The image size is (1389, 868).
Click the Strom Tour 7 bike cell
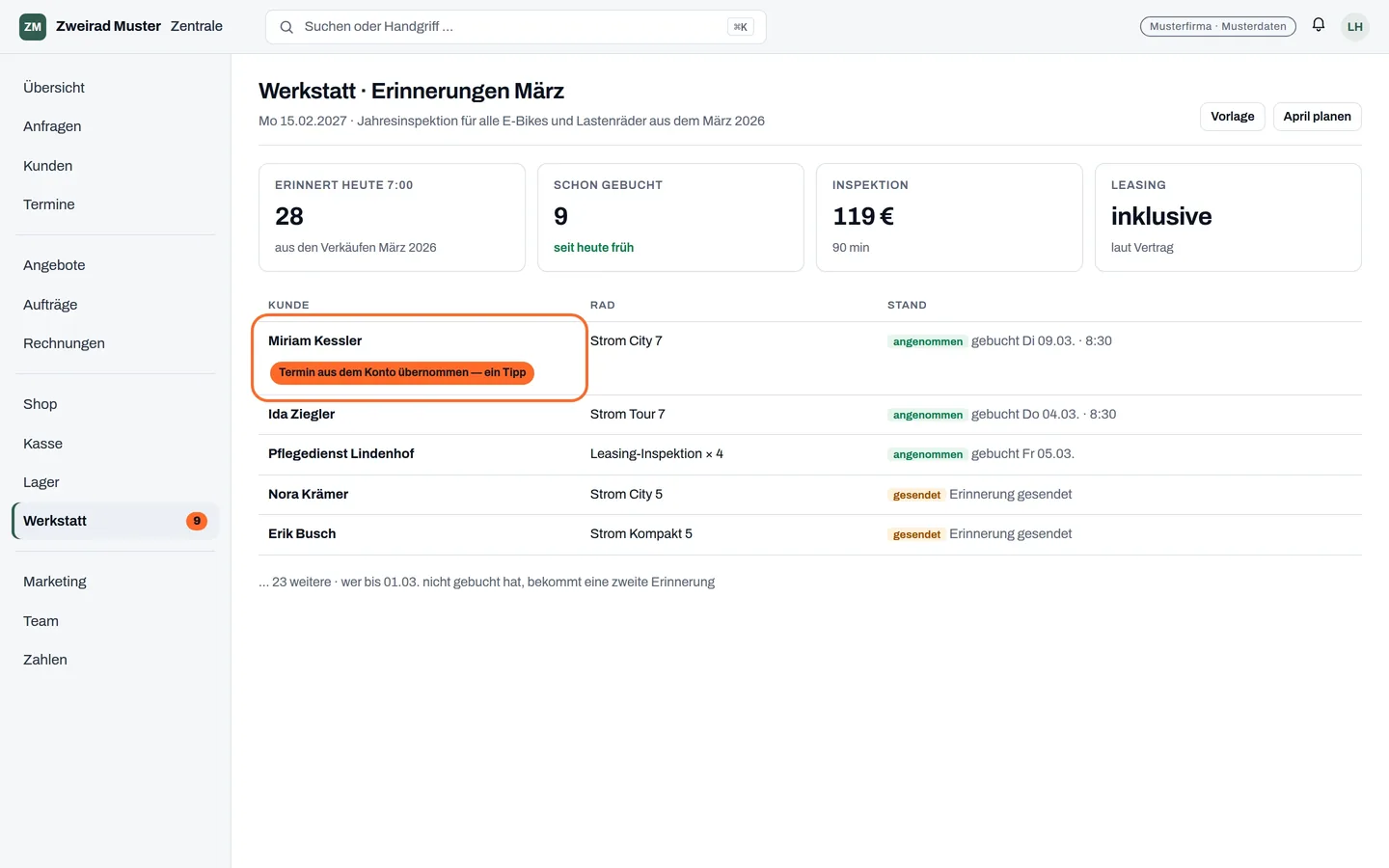[628, 414]
